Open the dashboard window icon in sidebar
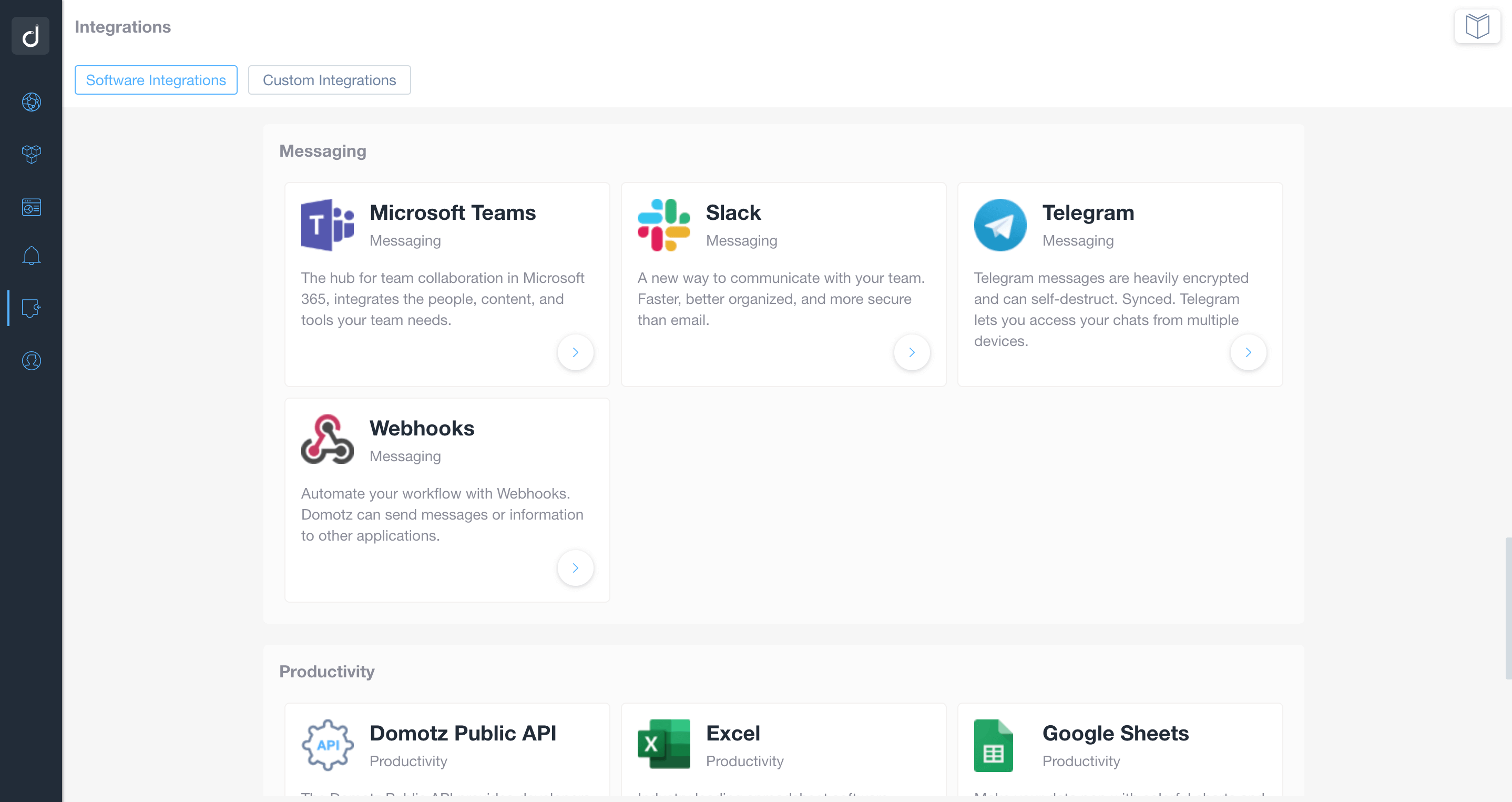 pos(31,207)
